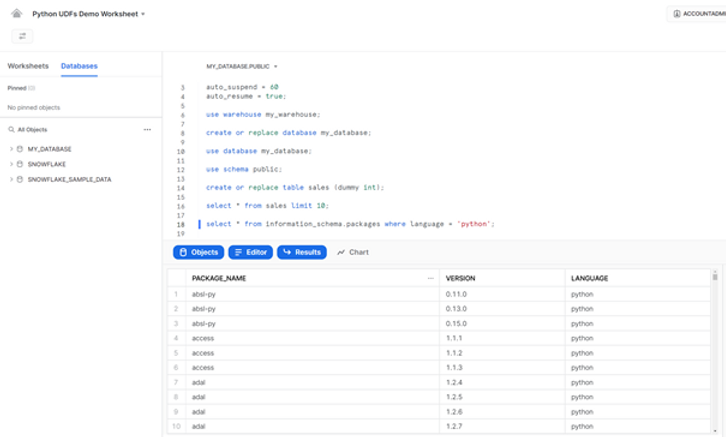726x437 pixels.
Task: Sort by the LANGUAGE column header
Action: click(x=589, y=278)
